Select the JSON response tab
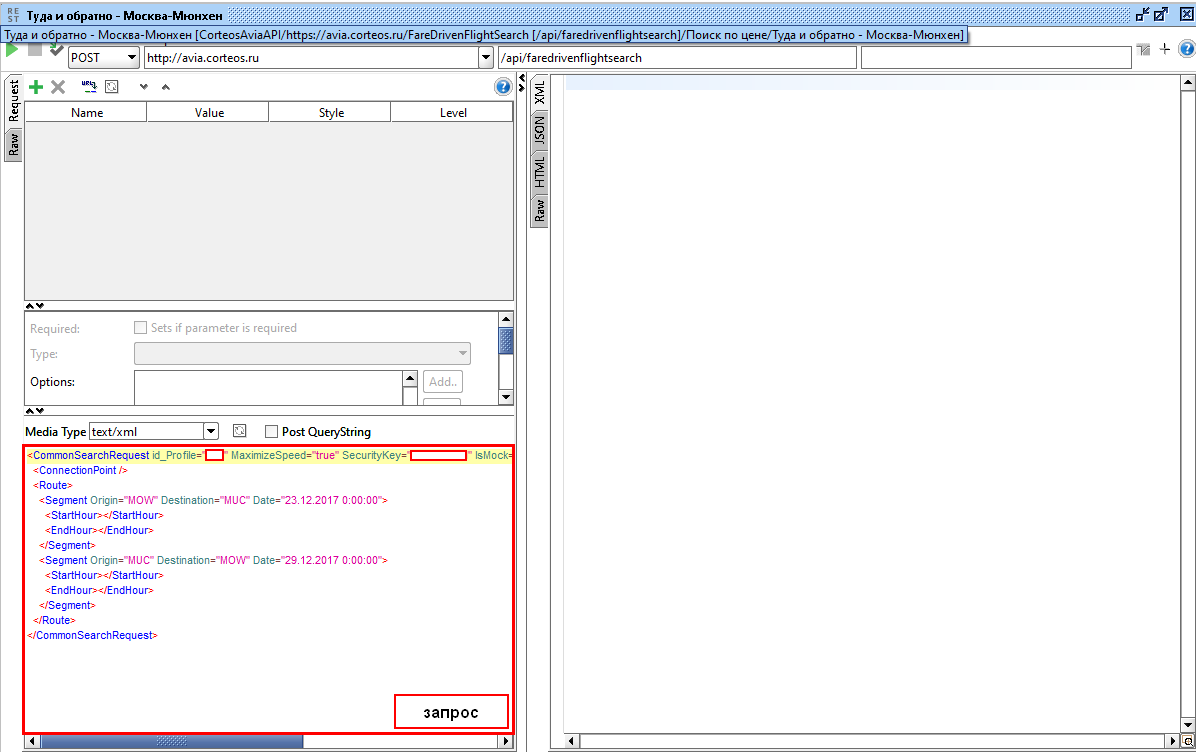This screenshot has height=752, width=1196. (539, 130)
